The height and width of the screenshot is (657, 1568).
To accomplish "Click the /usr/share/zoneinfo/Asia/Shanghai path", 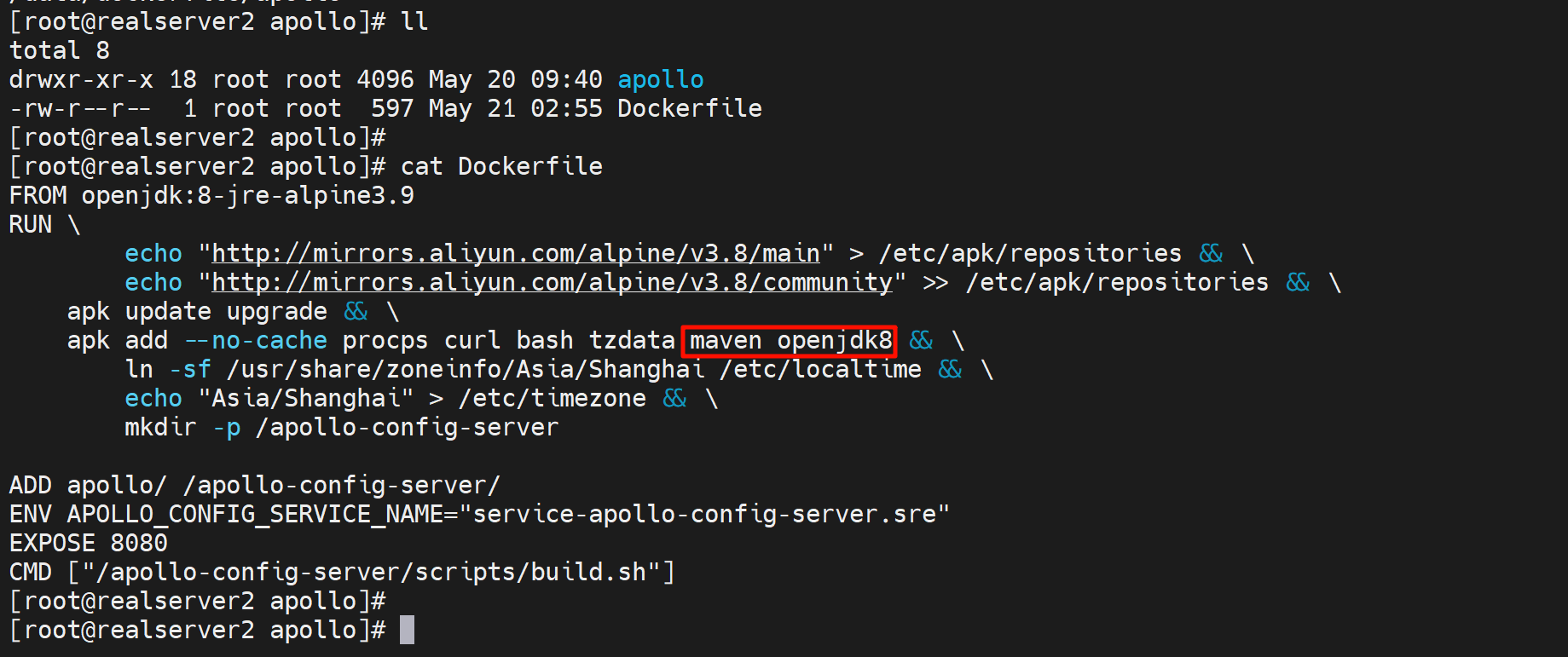I will [x=465, y=369].
